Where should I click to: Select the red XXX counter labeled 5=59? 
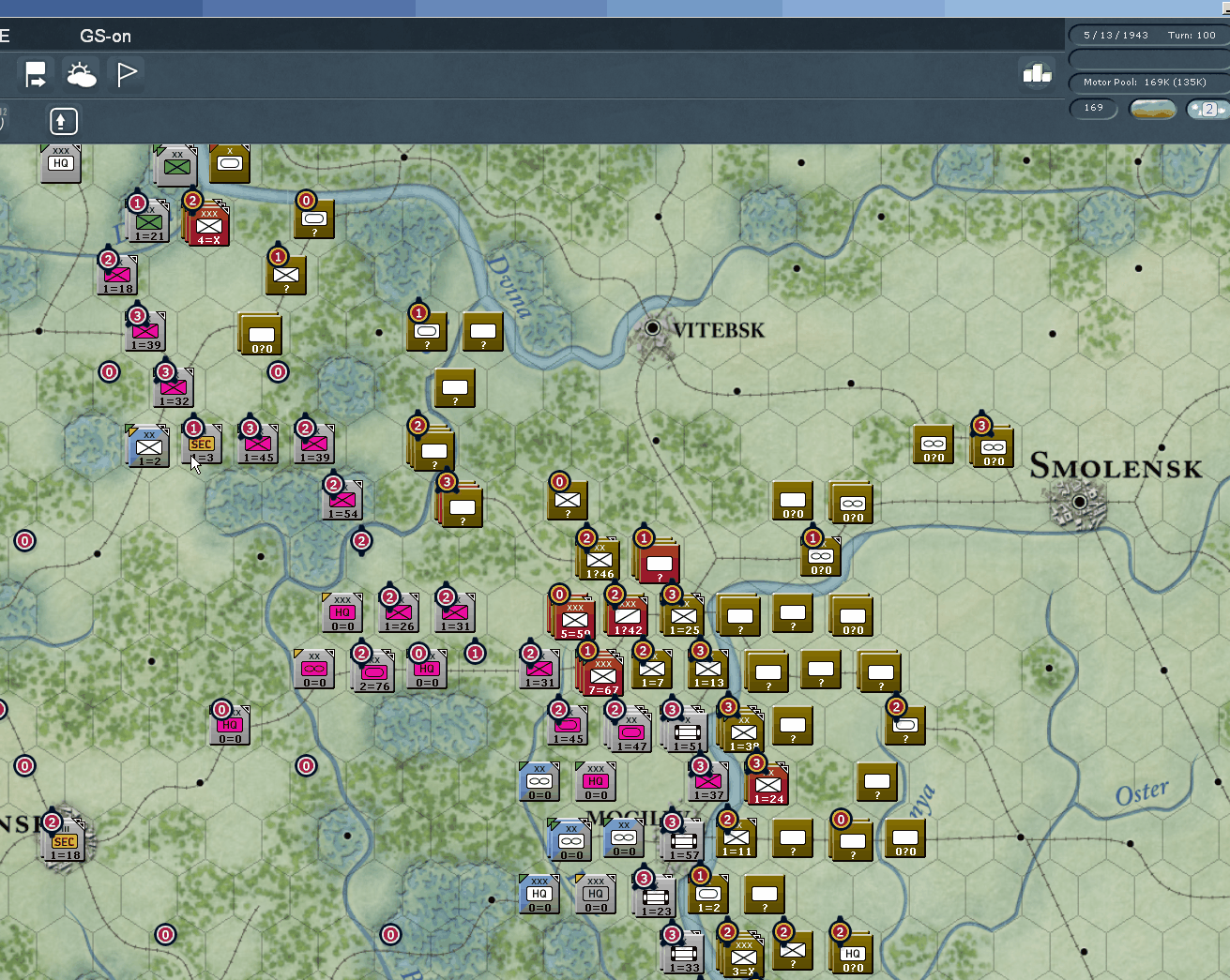574,618
